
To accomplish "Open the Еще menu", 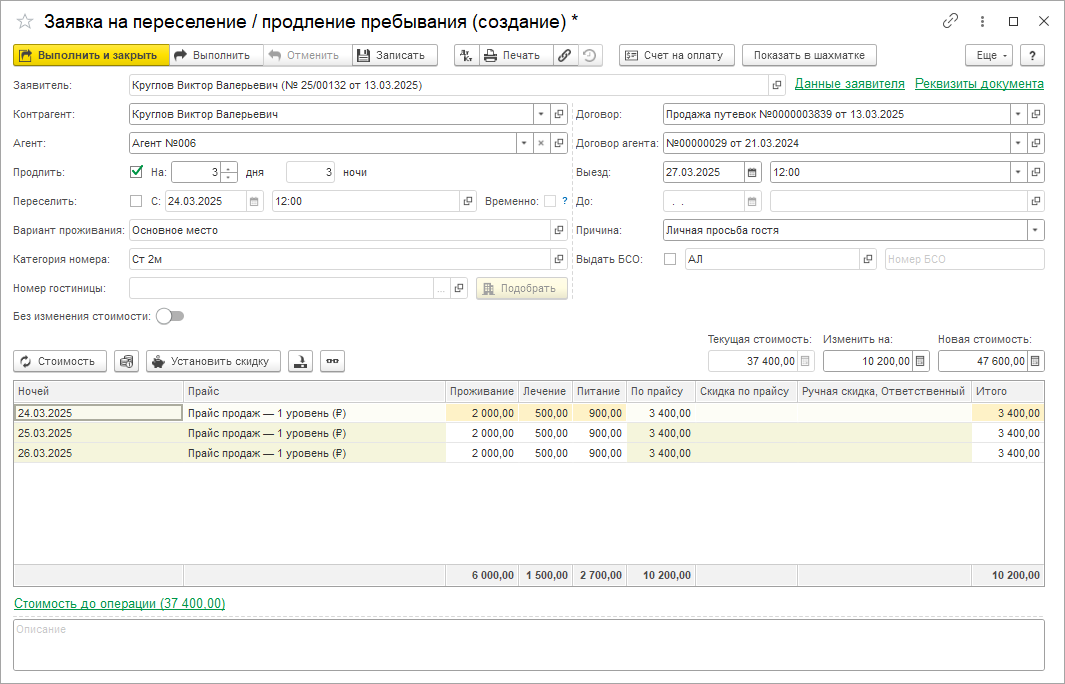I will (x=988, y=56).
